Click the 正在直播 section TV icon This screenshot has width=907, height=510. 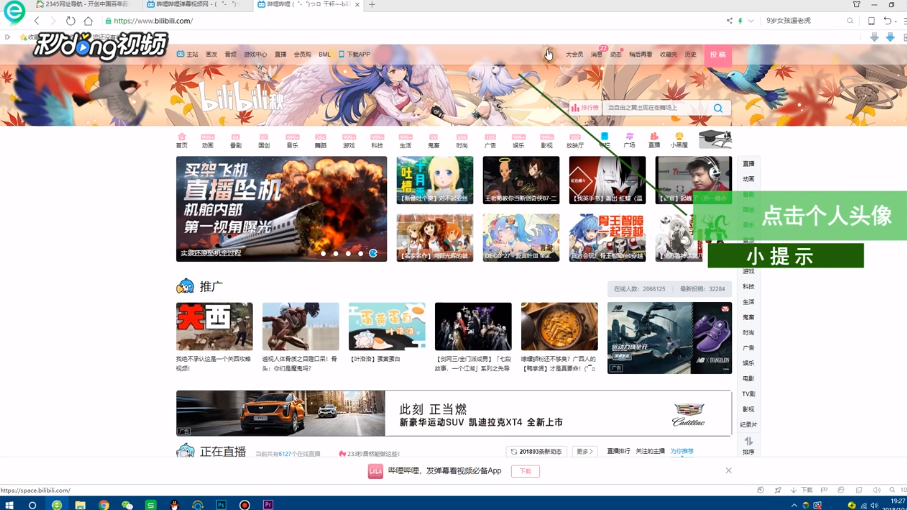185,451
